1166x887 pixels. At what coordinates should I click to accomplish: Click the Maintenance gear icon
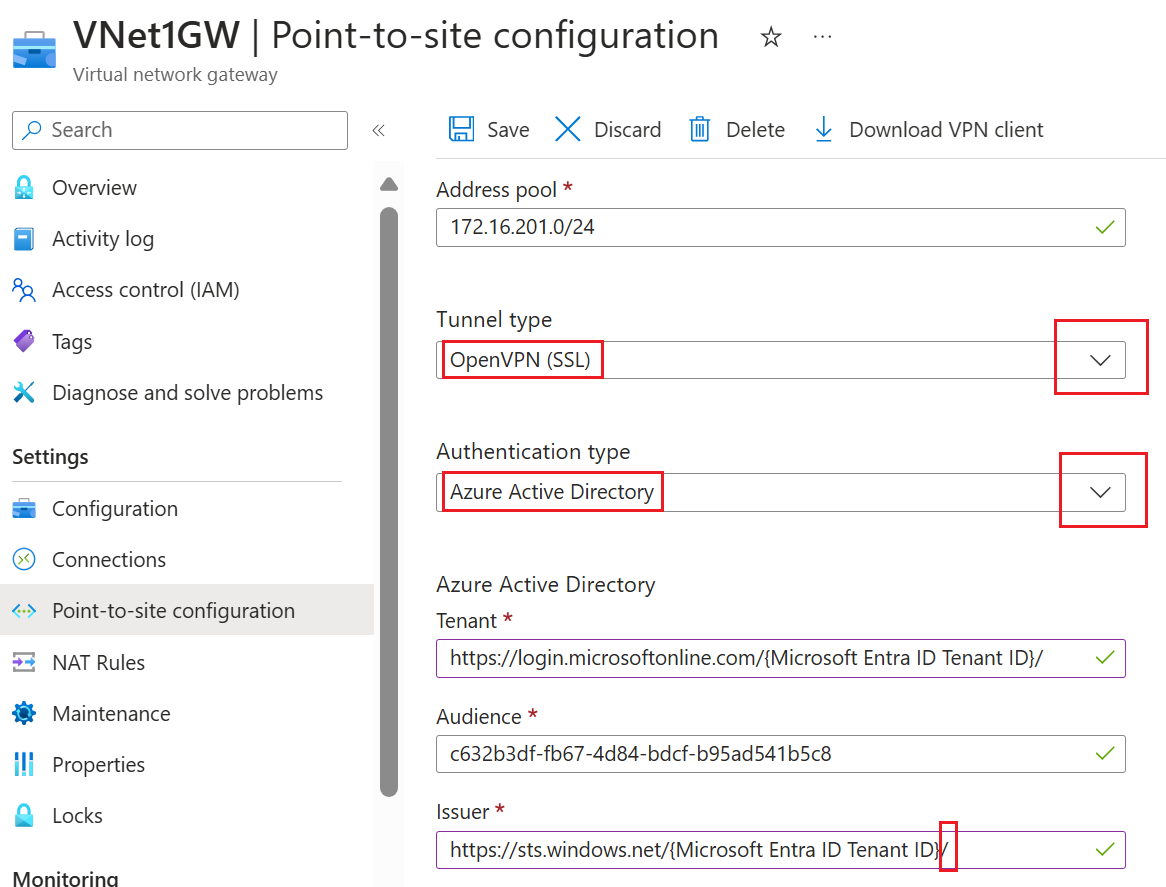click(x=24, y=713)
